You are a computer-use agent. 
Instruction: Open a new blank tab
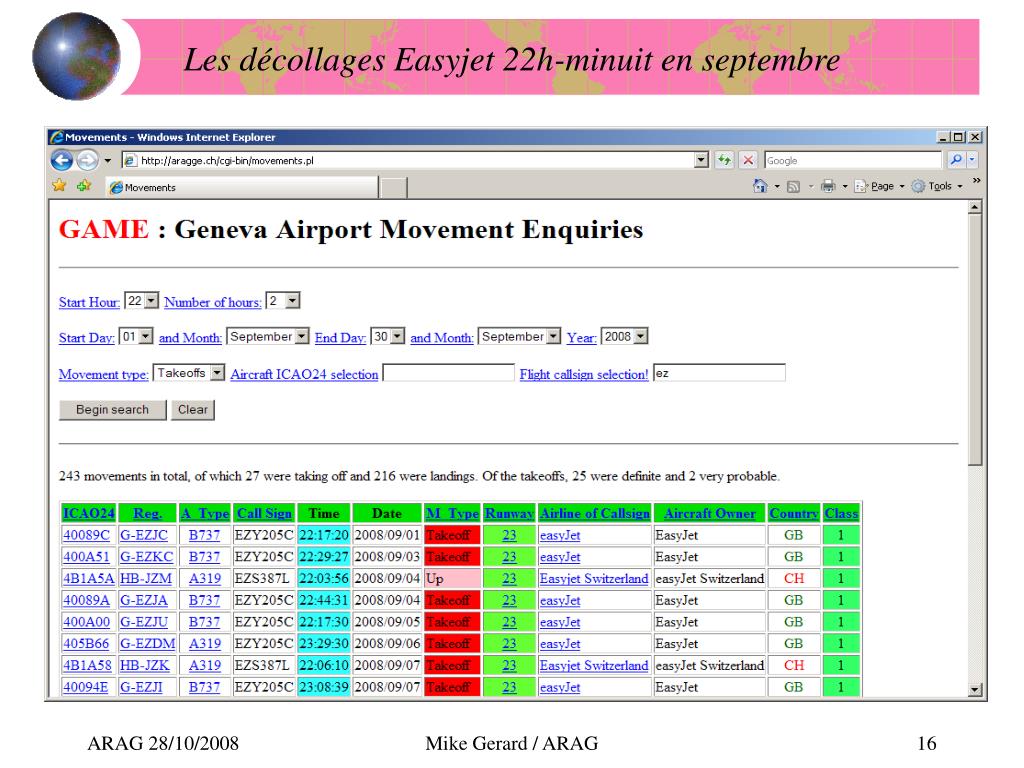(x=394, y=188)
